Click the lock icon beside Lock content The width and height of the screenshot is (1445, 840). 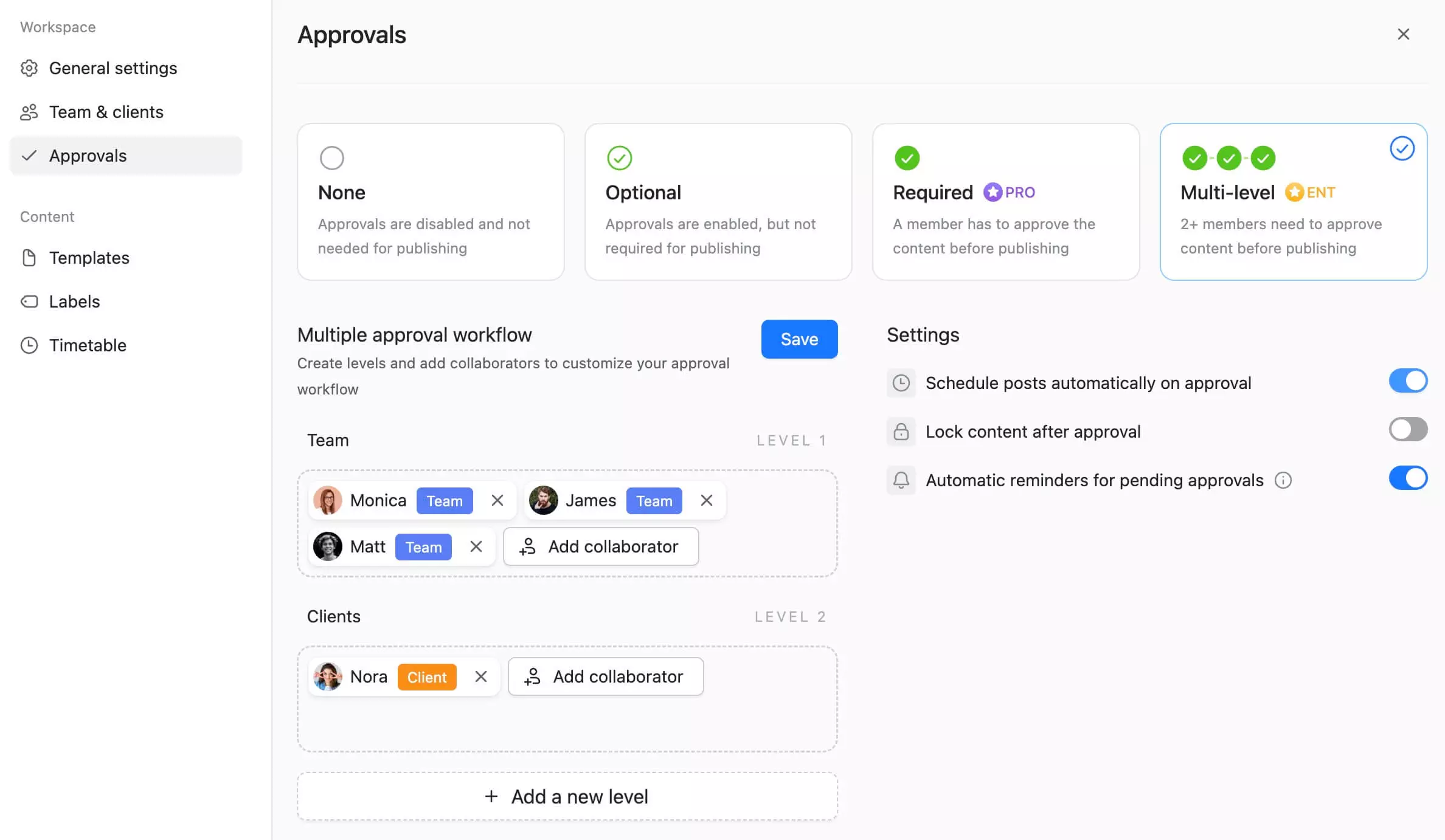click(901, 432)
